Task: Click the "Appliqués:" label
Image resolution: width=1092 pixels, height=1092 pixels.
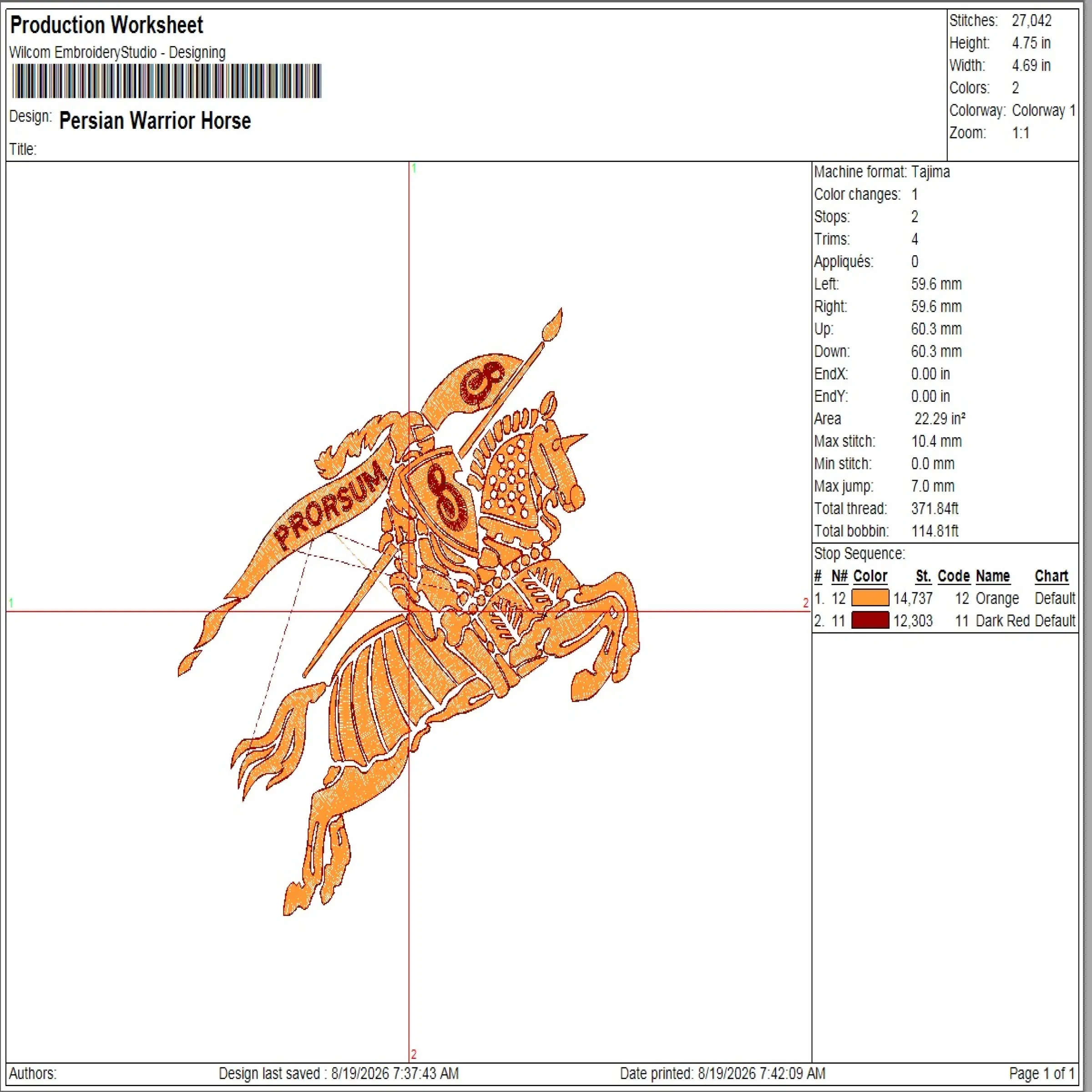Action: click(843, 262)
